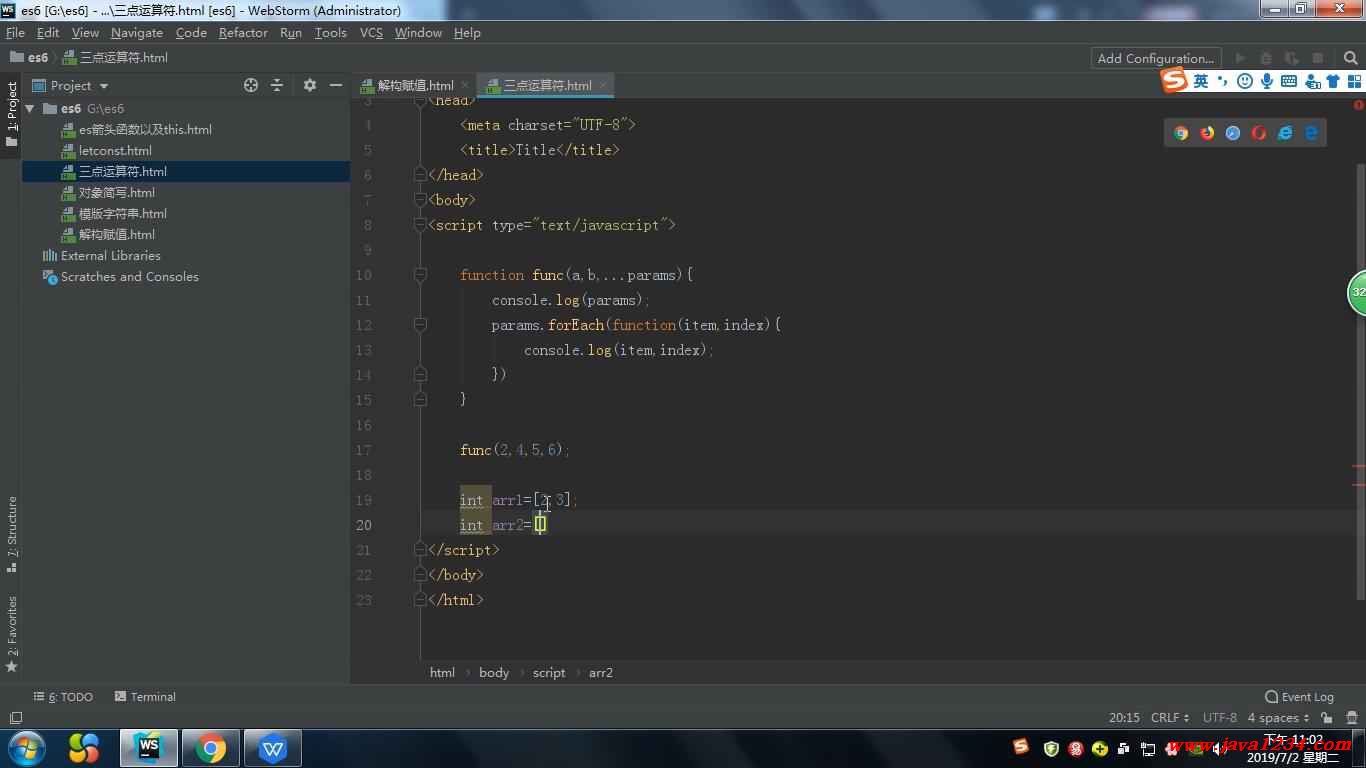Toggle the 1: Project tool window stripe

(x=12, y=114)
